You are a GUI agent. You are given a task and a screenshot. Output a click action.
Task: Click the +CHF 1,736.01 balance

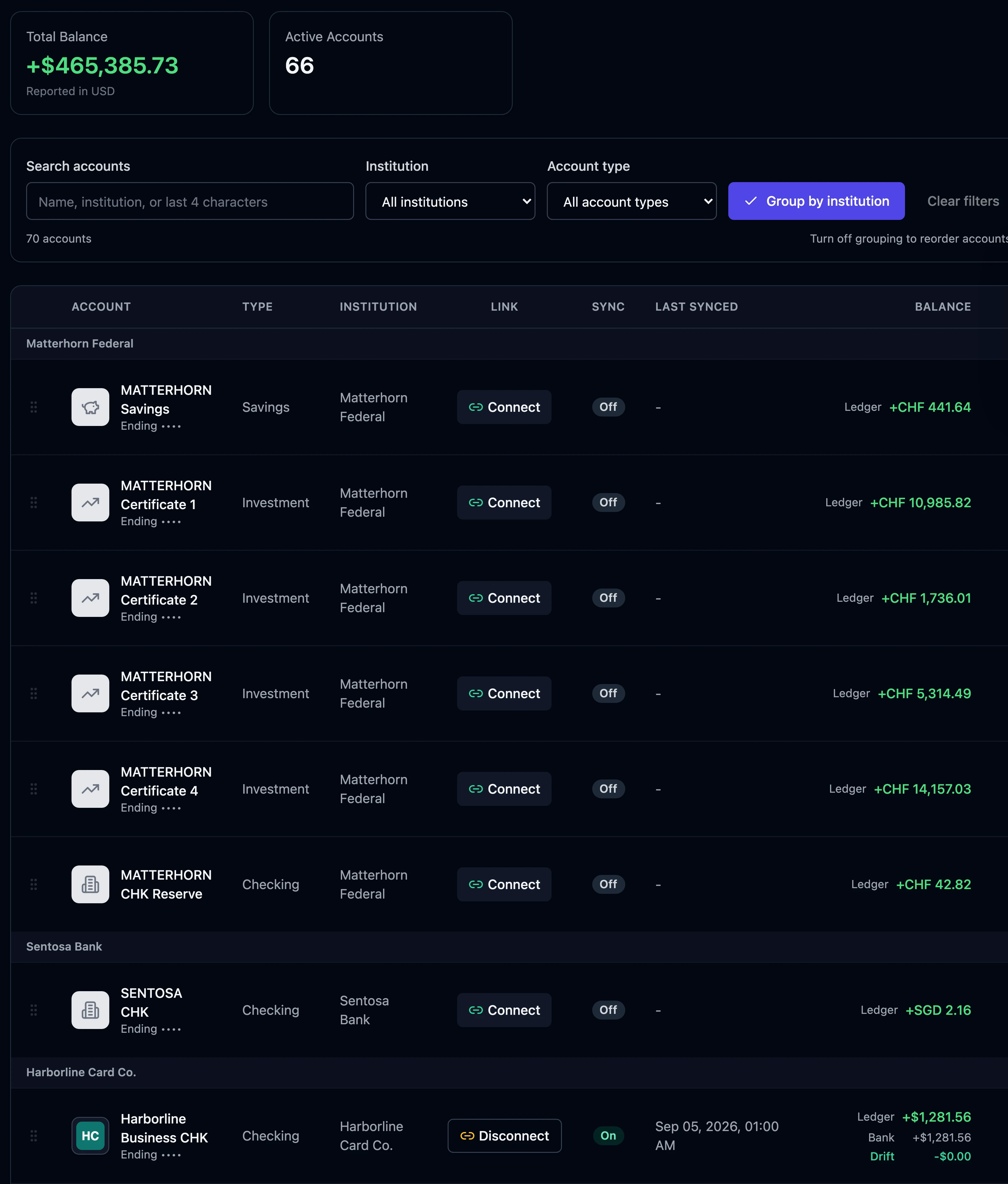click(926, 598)
